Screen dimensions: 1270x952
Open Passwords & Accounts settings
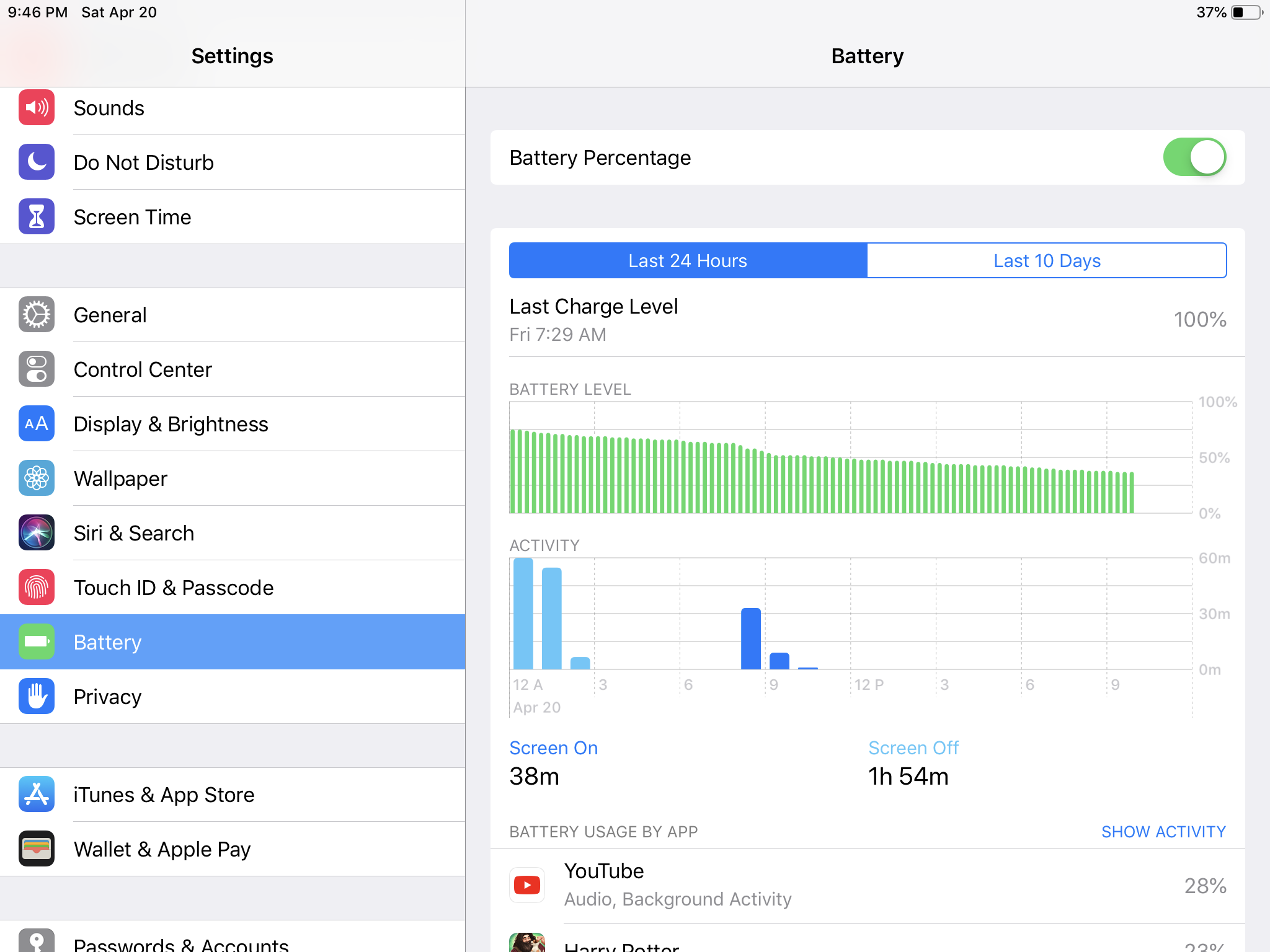pyautogui.click(x=233, y=937)
